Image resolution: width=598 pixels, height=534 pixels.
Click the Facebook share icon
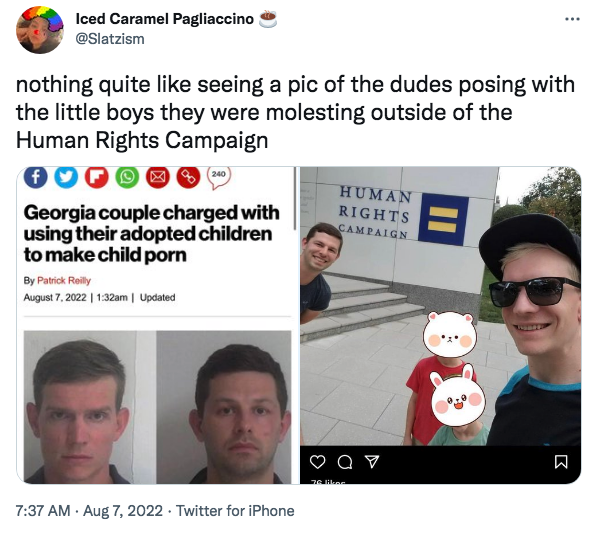click(x=35, y=177)
